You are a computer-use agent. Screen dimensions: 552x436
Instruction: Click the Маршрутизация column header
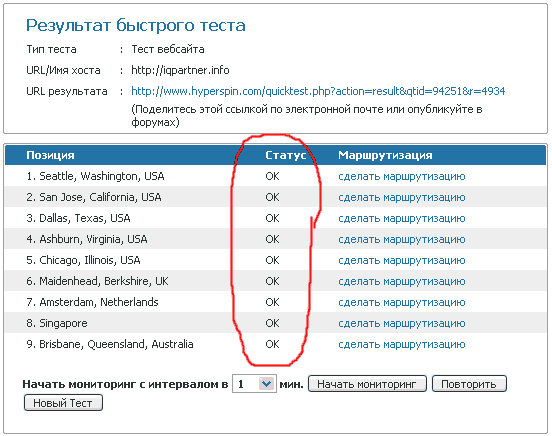pyautogui.click(x=385, y=155)
